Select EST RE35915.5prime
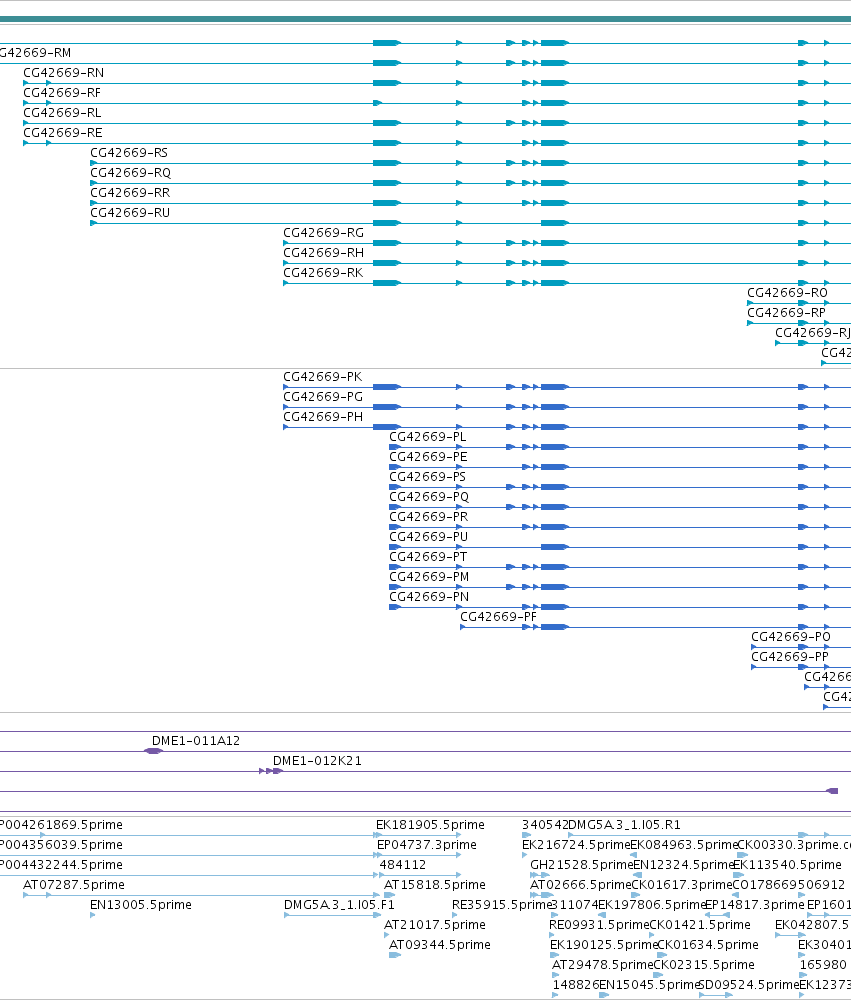851x1000 pixels. pyautogui.click(x=500, y=905)
